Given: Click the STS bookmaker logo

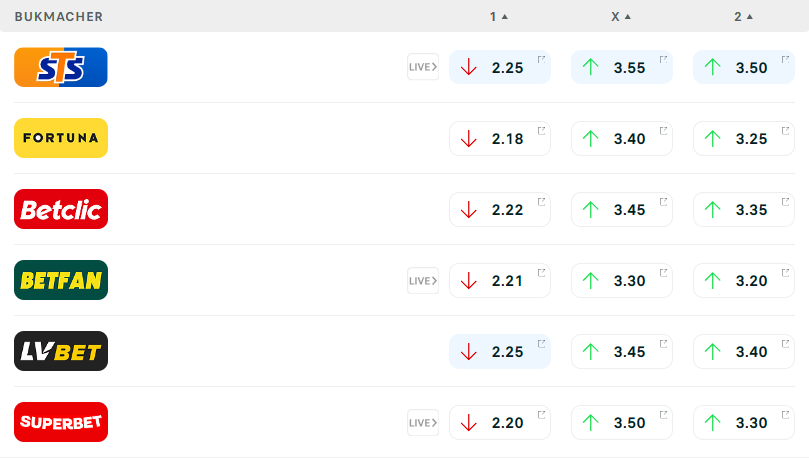Looking at the screenshot, I should coord(61,67).
